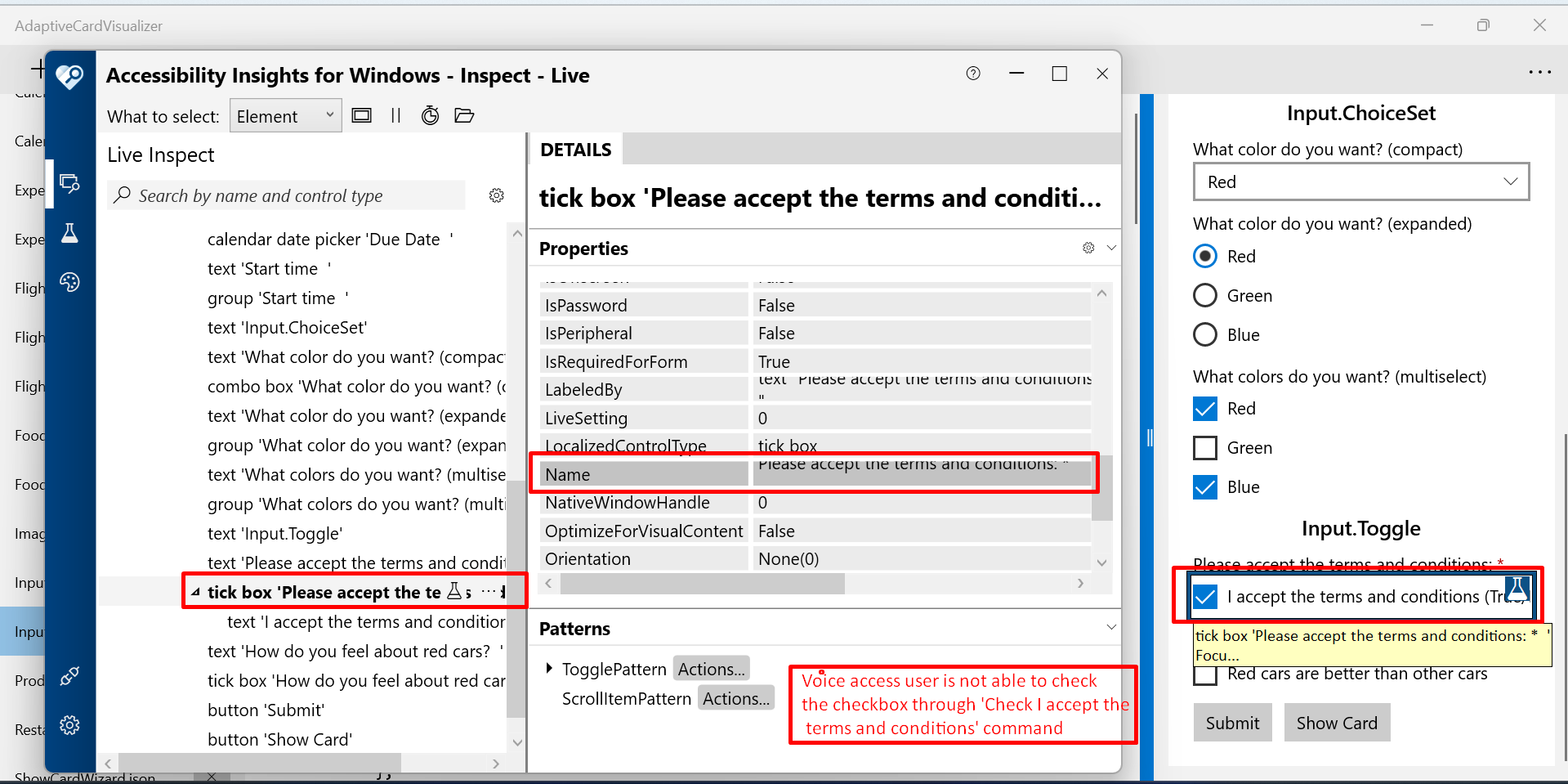Select the Tests beaker icon in the sidebar
The height and width of the screenshot is (784, 1568).
tap(69, 233)
